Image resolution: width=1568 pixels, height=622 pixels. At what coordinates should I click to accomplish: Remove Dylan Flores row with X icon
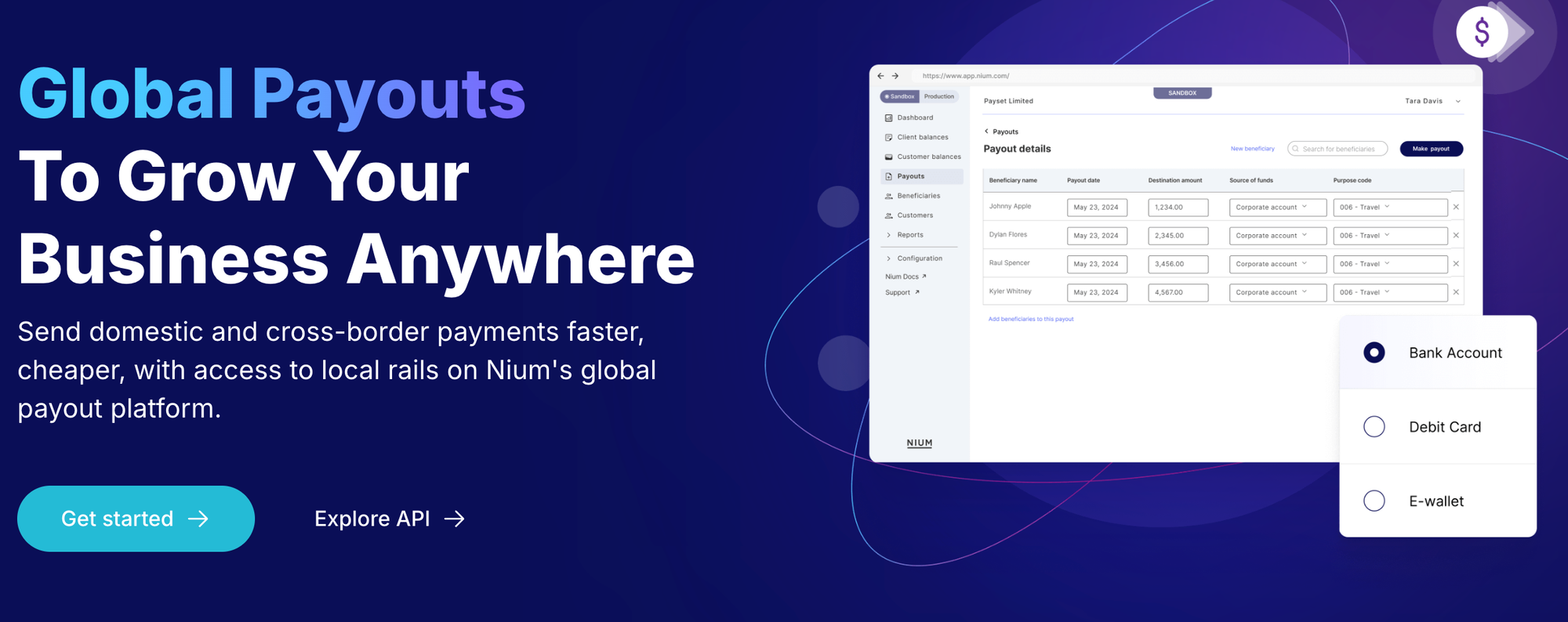[x=1456, y=236]
